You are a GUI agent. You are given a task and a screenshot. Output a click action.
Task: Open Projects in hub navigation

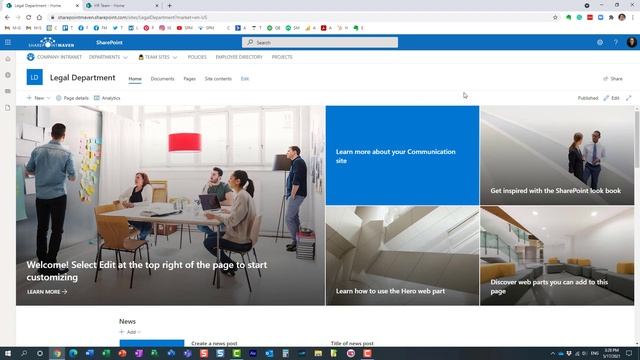click(x=282, y=57)
